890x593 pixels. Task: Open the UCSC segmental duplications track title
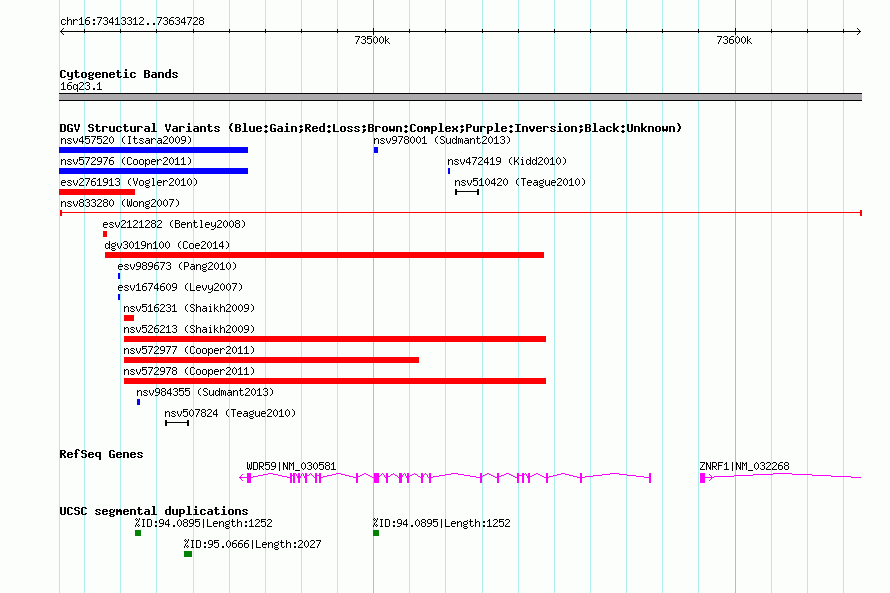(154, 511)
